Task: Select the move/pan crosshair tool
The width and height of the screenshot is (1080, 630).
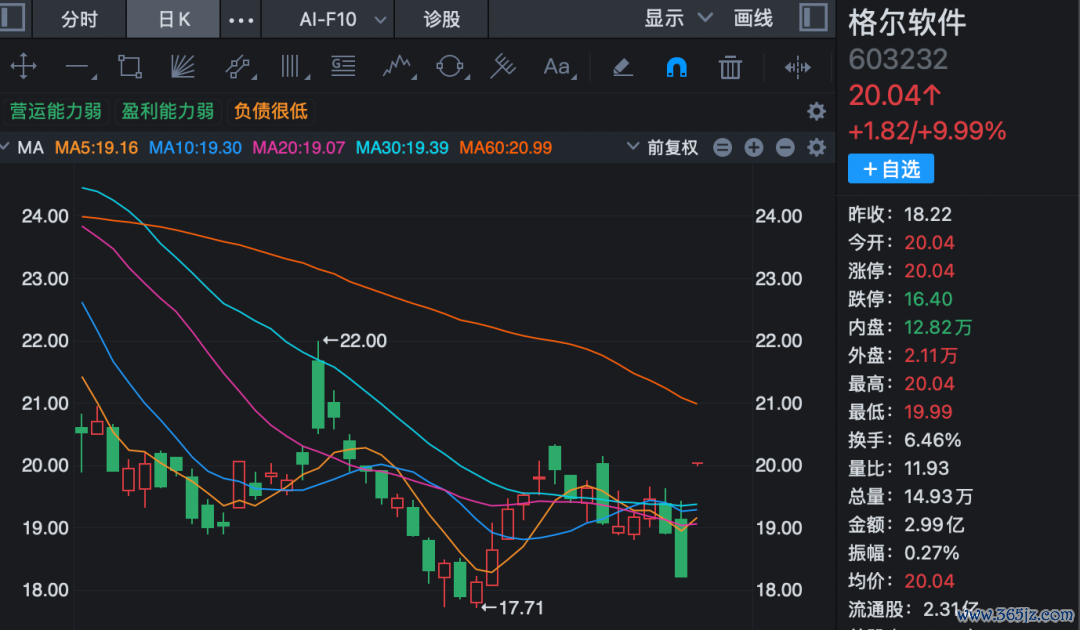Action: [23, 67]
